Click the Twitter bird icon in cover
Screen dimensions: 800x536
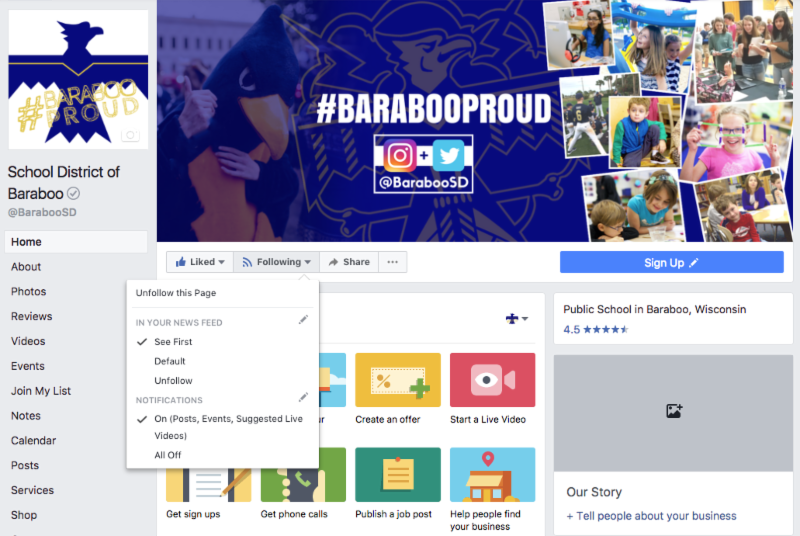448,156
